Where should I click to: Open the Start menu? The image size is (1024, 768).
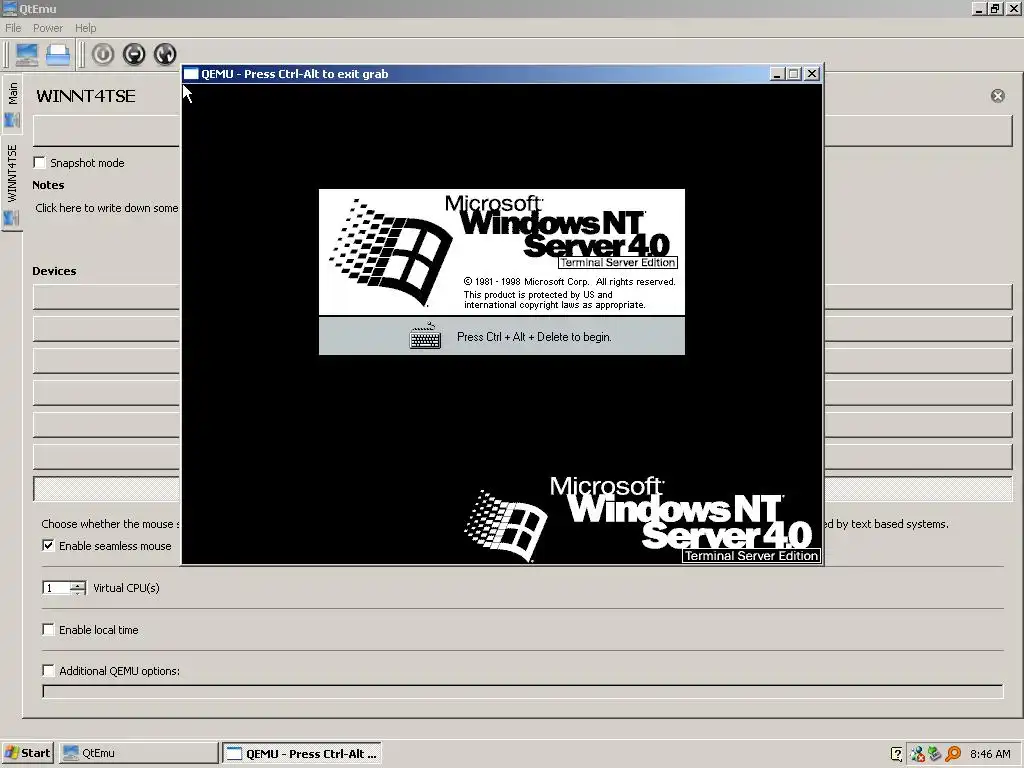(27, 753)
